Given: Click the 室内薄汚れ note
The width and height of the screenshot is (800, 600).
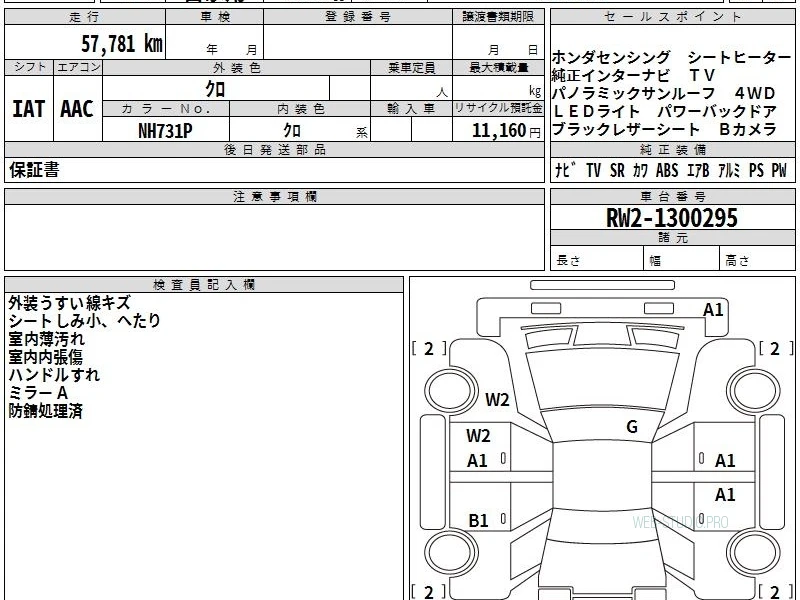Looking at the screenshot, I should 46,339.
